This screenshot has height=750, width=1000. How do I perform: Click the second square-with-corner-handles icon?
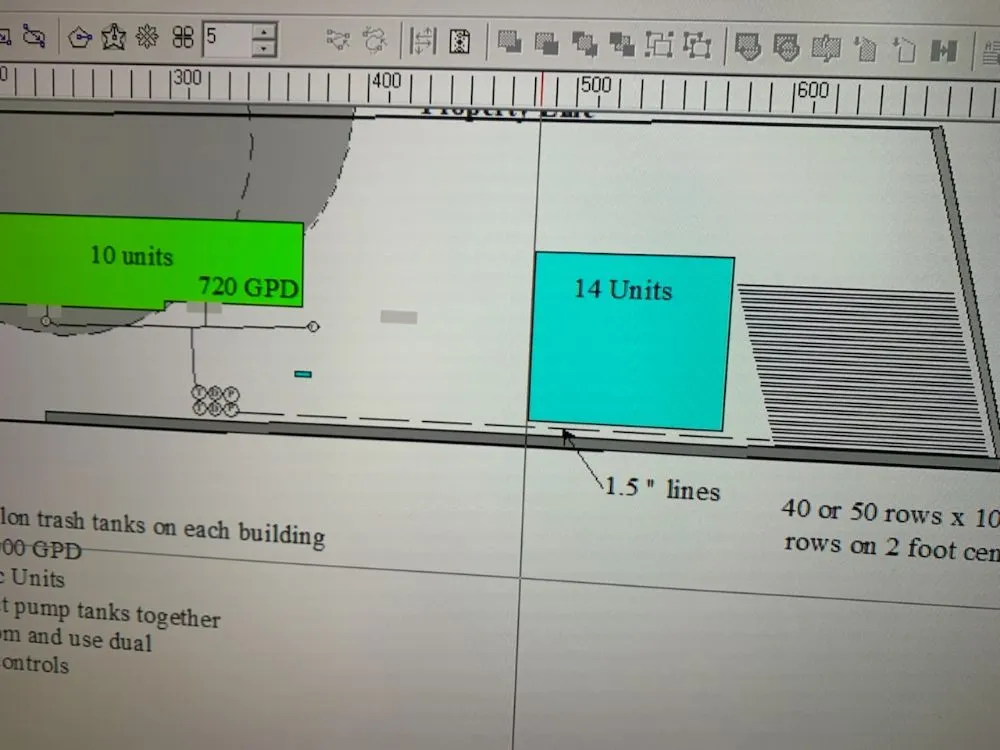697,45
